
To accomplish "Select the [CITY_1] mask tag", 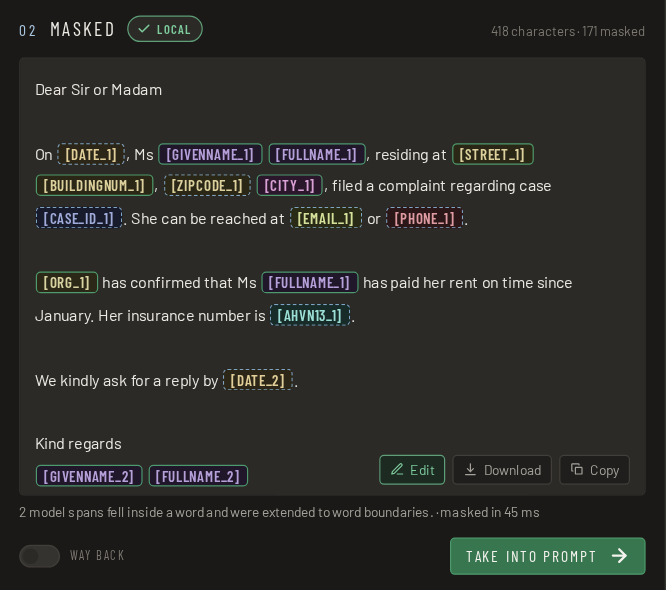I will [x=290, y=186].
